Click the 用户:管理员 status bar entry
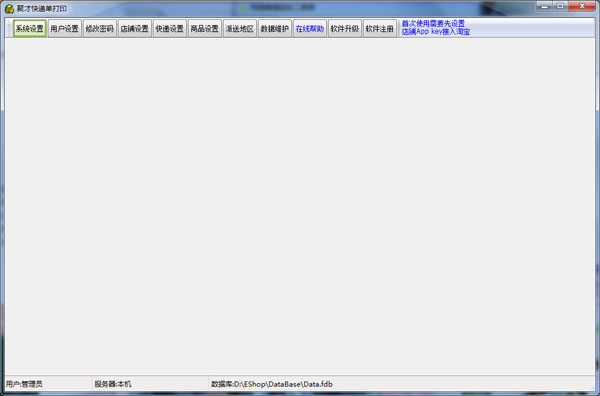The height and width of the screenshot is (396, 600). [x=24, y=384]
